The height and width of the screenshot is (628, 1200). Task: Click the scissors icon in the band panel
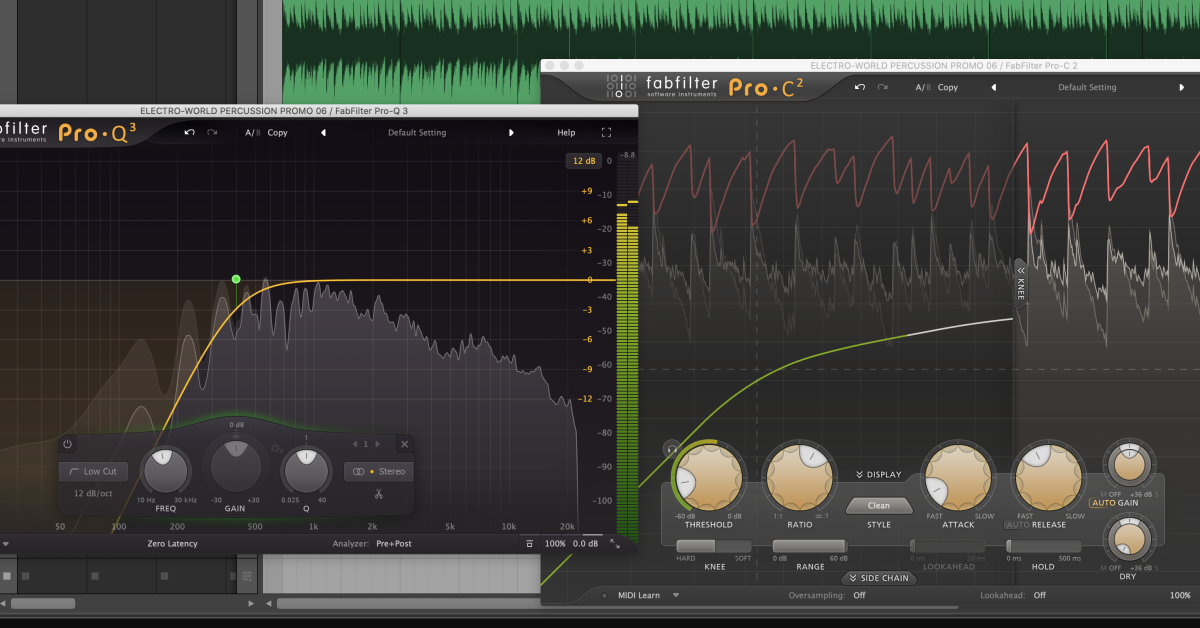378,492
